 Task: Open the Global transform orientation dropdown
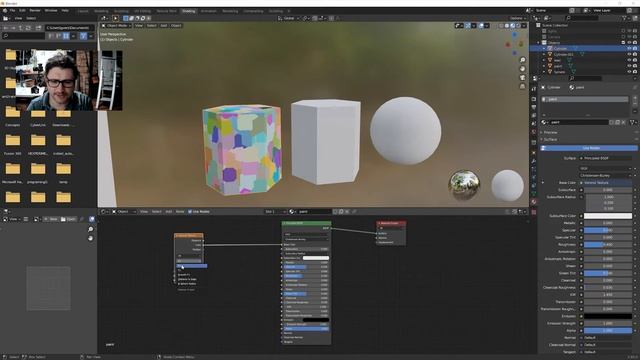coord(288,18)
